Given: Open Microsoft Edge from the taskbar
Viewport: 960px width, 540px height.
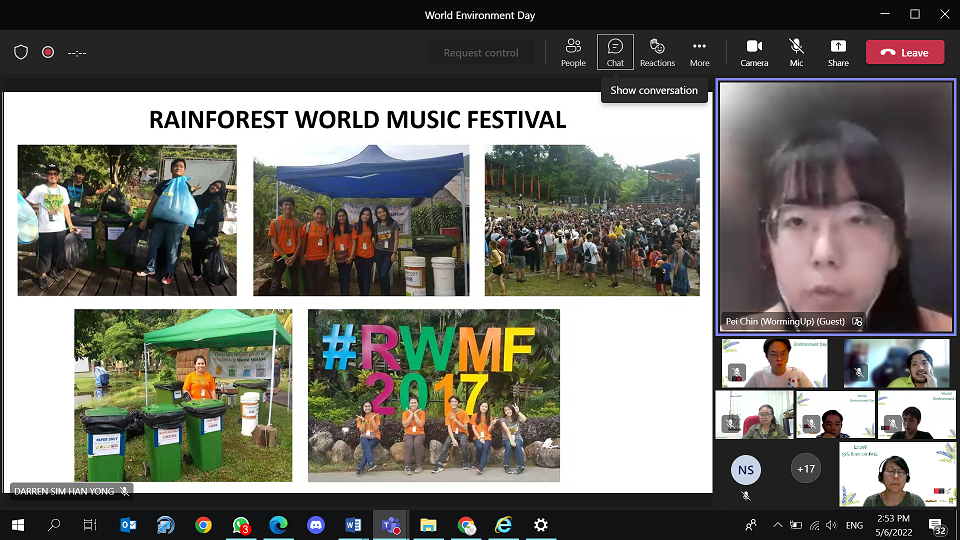Looking at the screenshot, I should pyautogui.click(x=279, y=525).
